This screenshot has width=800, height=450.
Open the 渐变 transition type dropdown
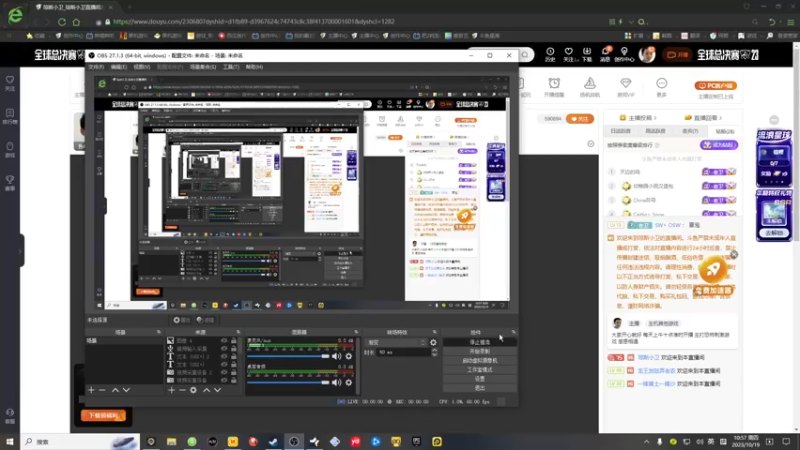pyautogui.click(x=396, y=342)
